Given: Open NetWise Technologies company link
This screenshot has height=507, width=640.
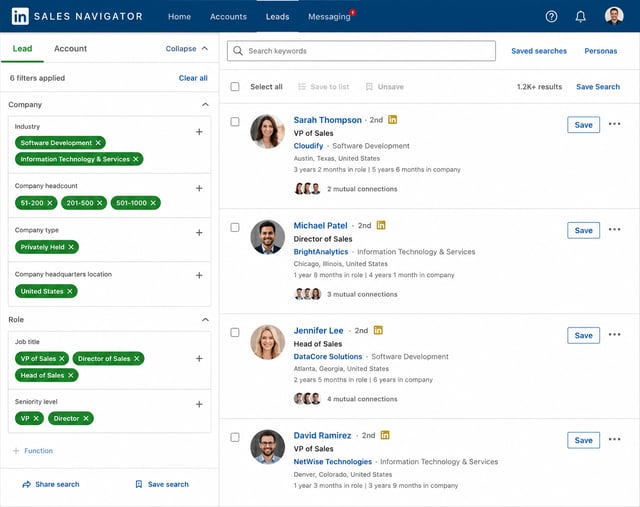Looking at the screenshot, I should pos(333,462).
